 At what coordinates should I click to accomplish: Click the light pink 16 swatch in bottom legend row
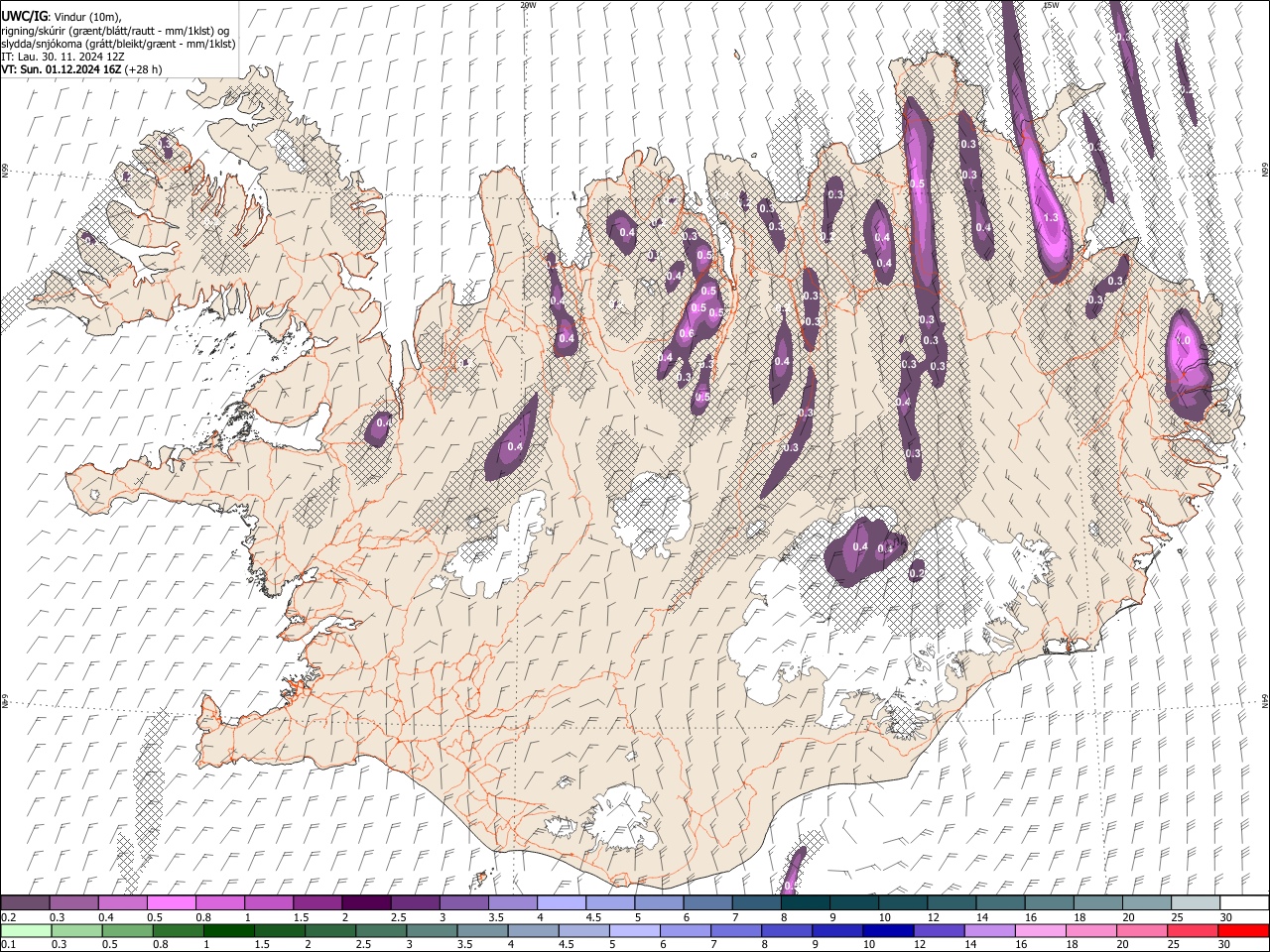1042,931
